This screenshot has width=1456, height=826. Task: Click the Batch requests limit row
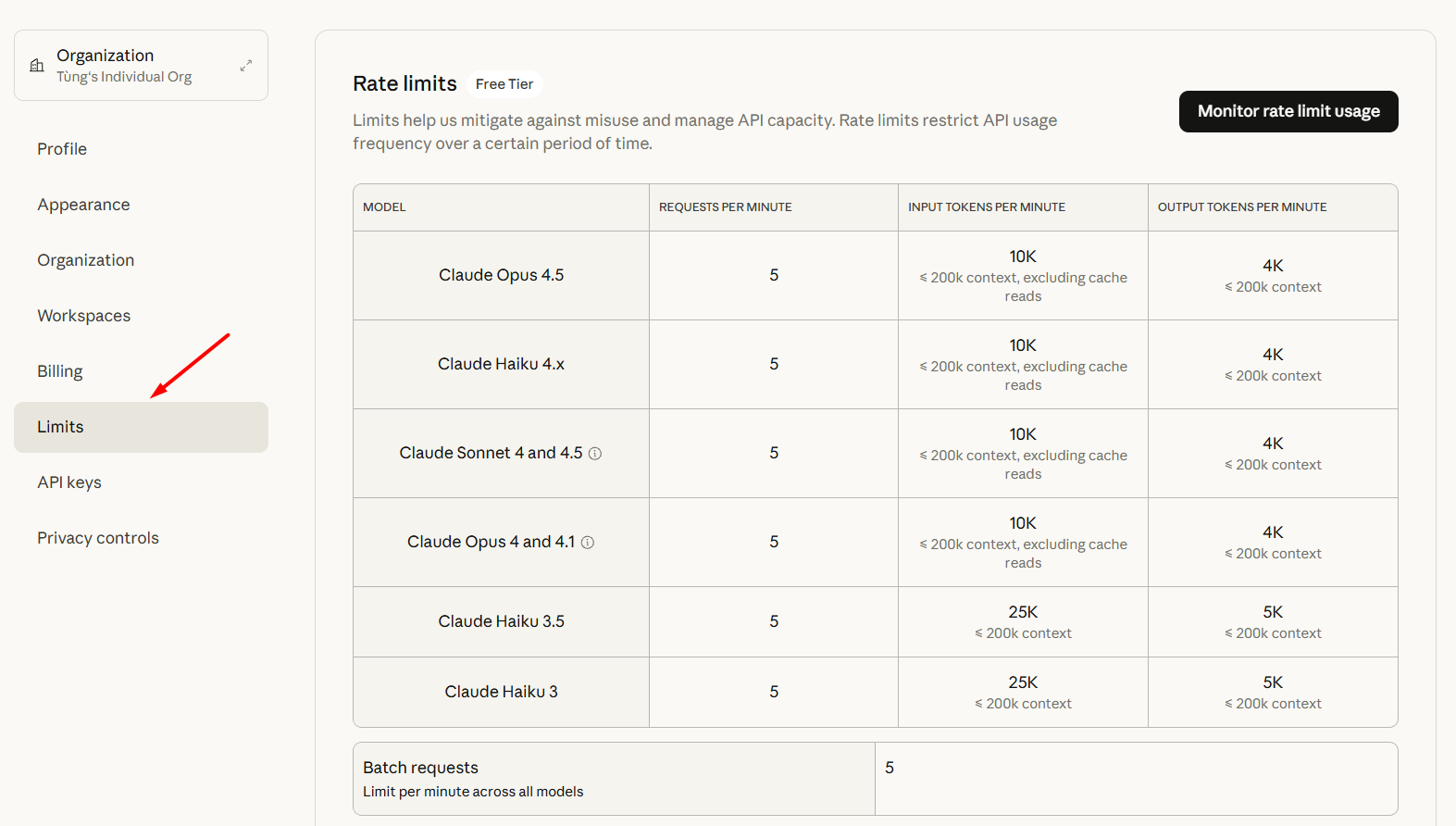pyautogui.click(x=613, y=778)
